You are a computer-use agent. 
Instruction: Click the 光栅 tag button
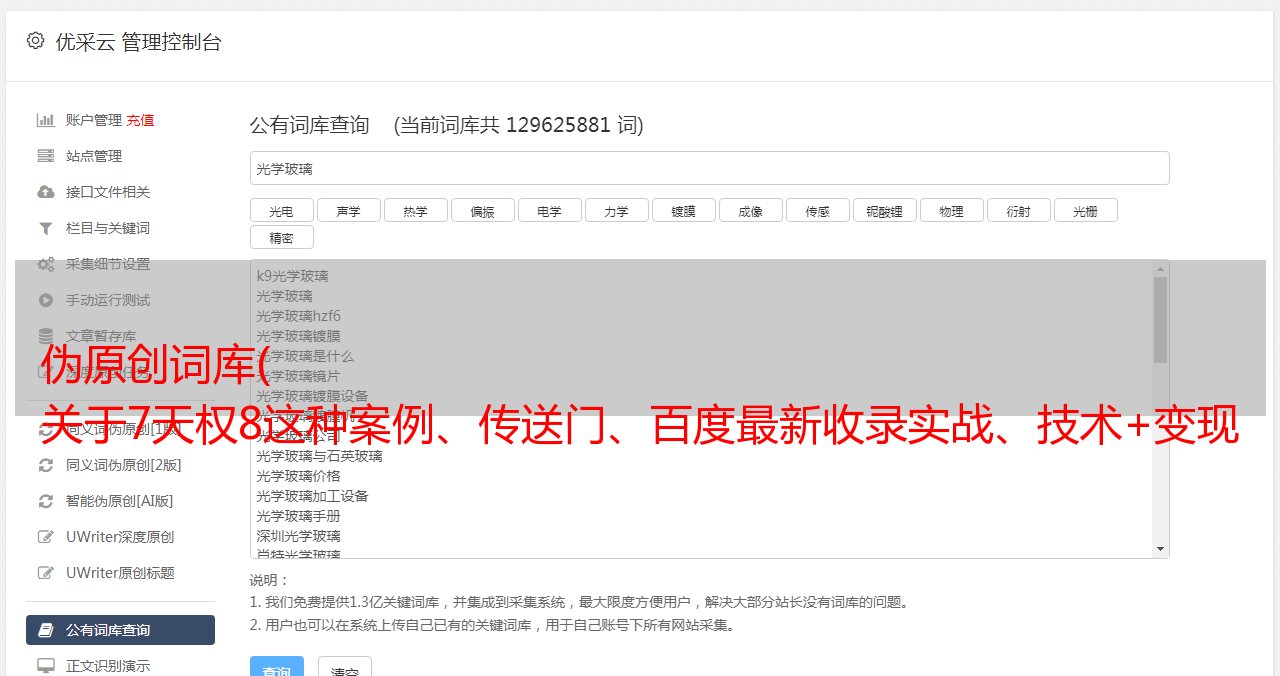pos(1085,210)
